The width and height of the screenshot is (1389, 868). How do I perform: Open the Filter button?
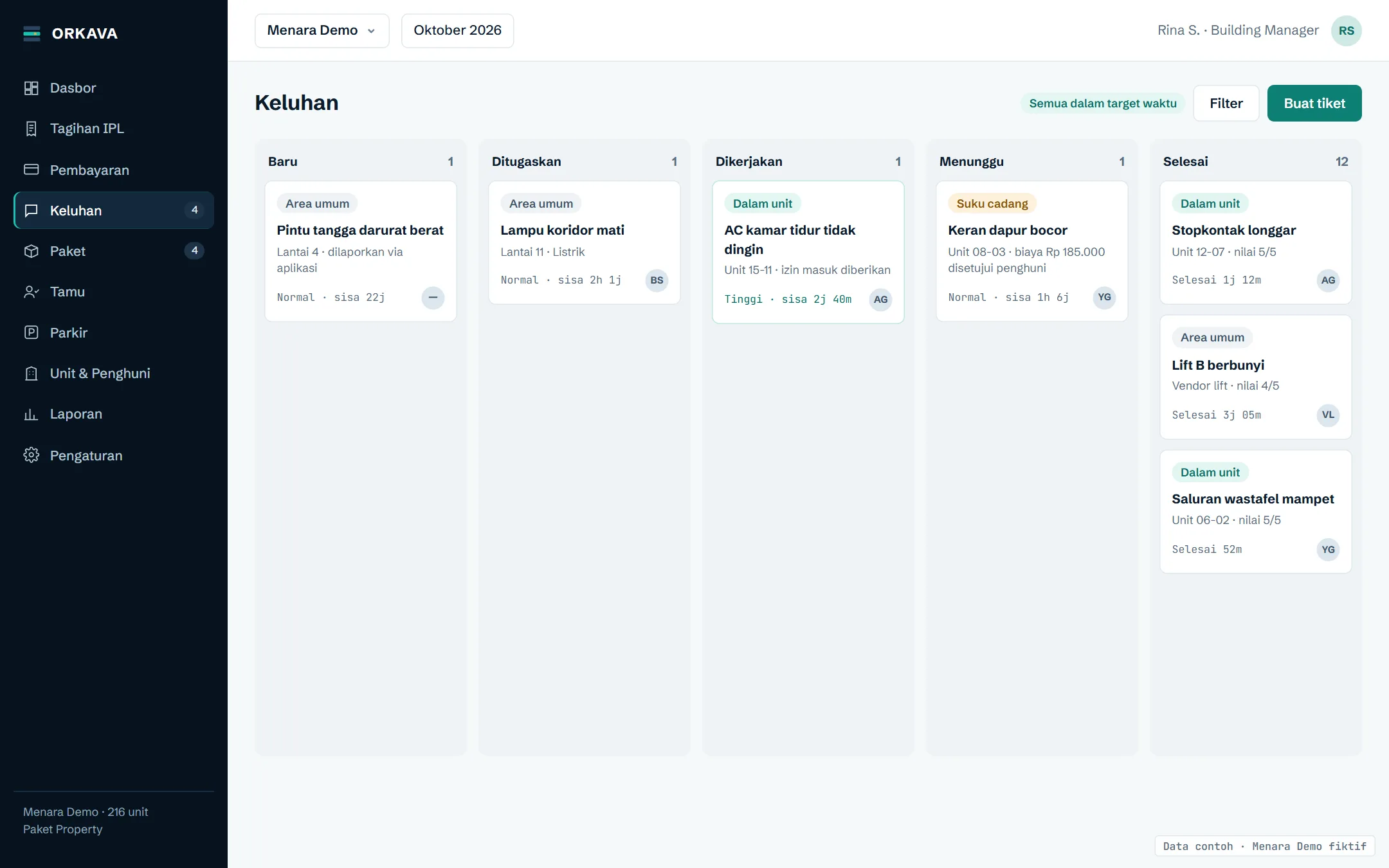(1226, 104)
